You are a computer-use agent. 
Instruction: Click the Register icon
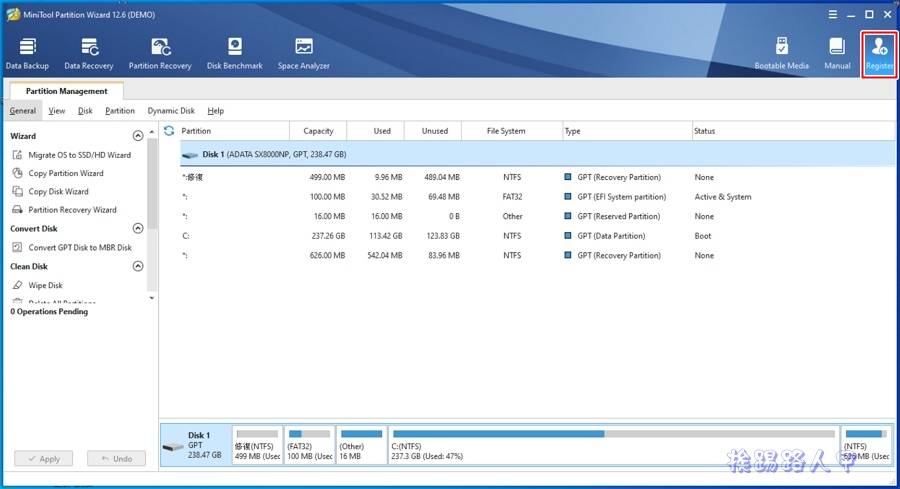[x=879, y=46]
